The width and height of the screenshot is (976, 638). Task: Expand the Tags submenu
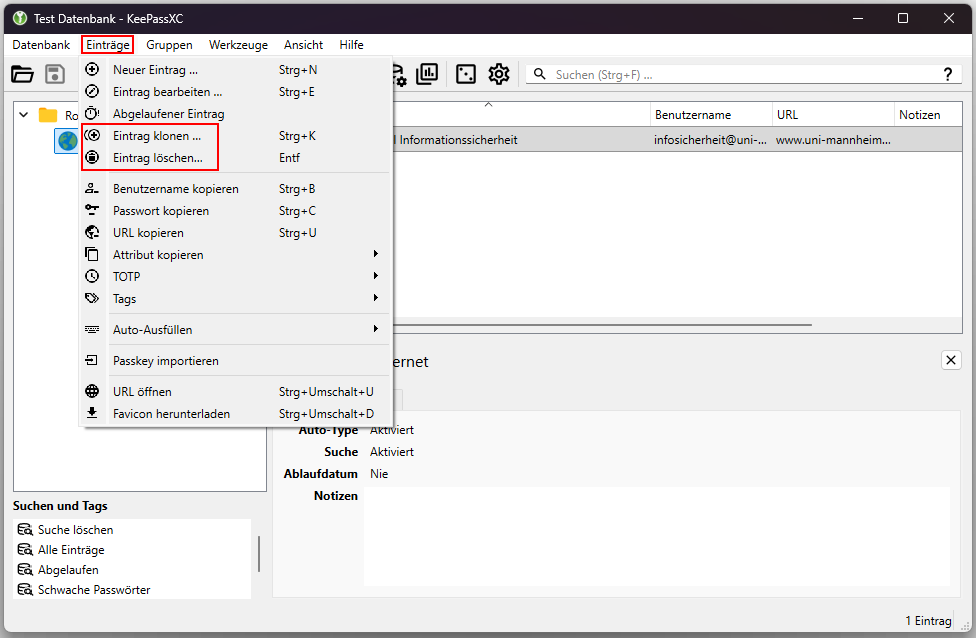pos(375,298)
